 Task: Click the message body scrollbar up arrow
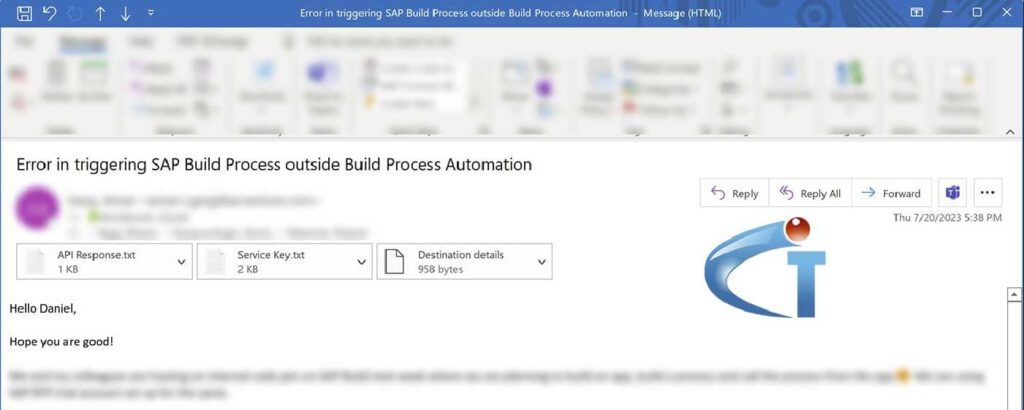1014,295
